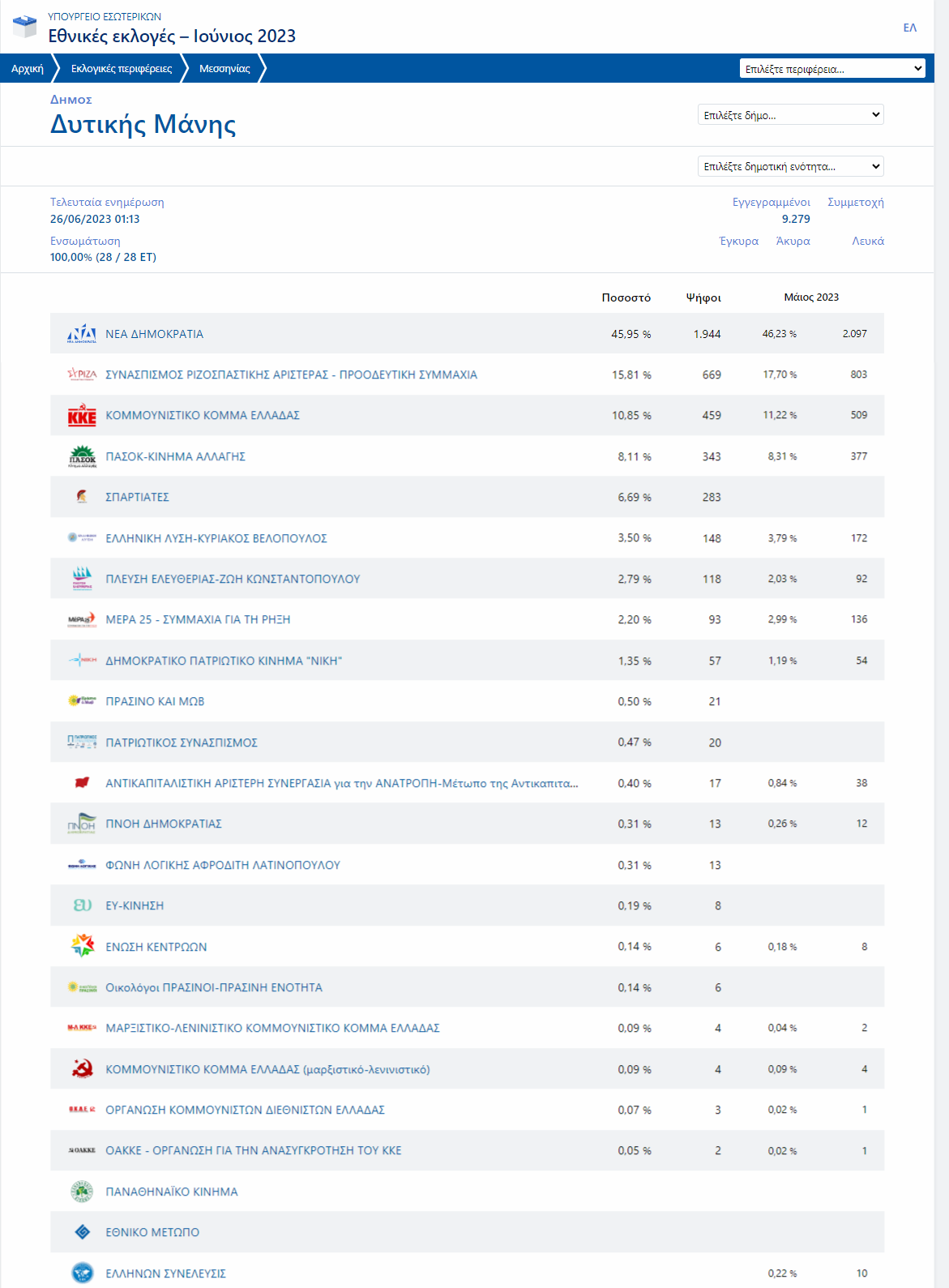Open the Επιλέξτε δήμο dropdown
This screenshot has height=1288, width=949.
[x=790, y=115]
